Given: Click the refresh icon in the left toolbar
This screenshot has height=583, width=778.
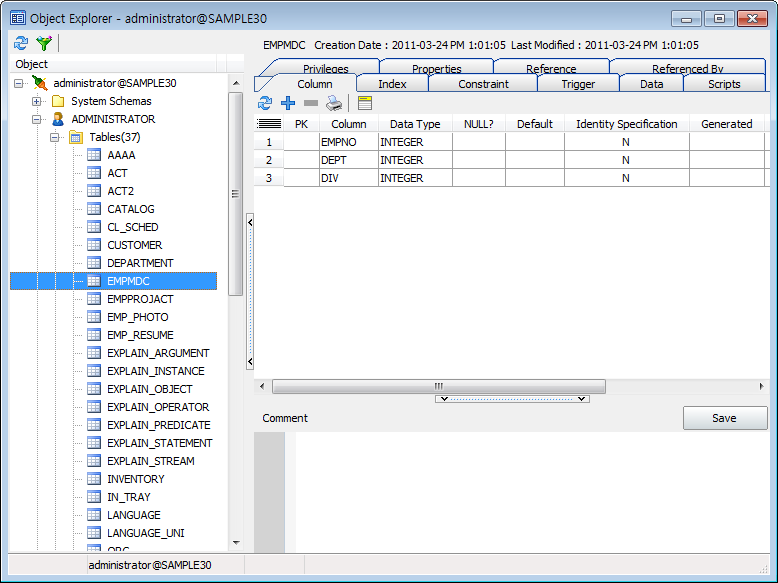Looking at the screenshot, I should (21, 43).
